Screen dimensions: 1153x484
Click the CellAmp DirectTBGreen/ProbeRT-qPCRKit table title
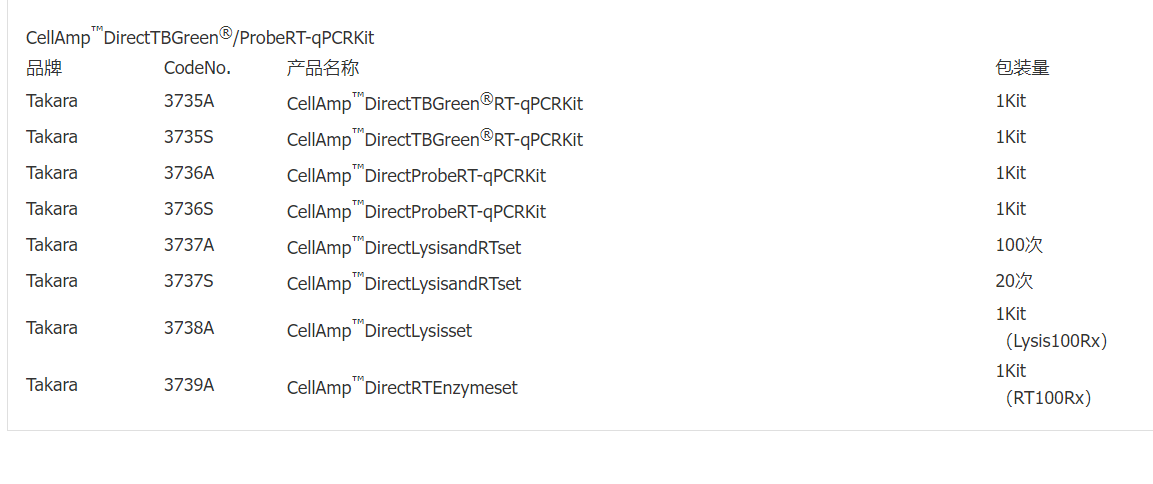click(x=200, y=37)
